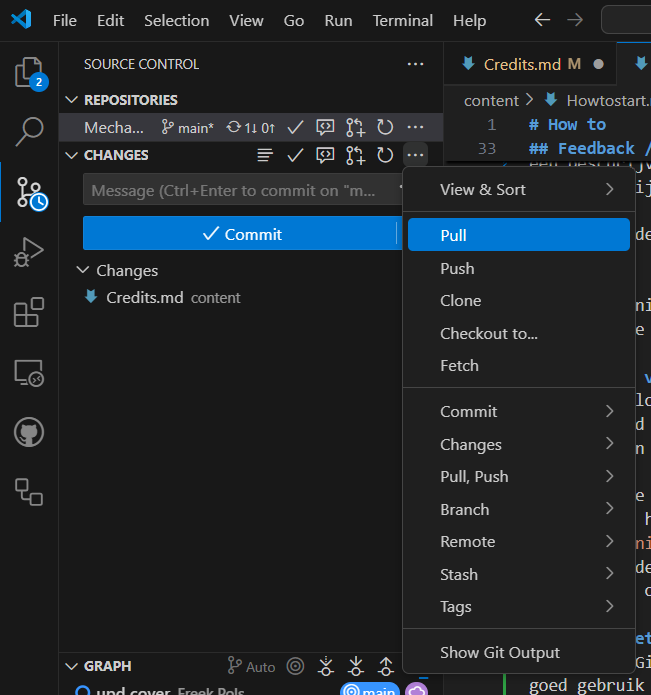
Task: Click comment icon in Changes header
Action: click(x=325, y=155)
